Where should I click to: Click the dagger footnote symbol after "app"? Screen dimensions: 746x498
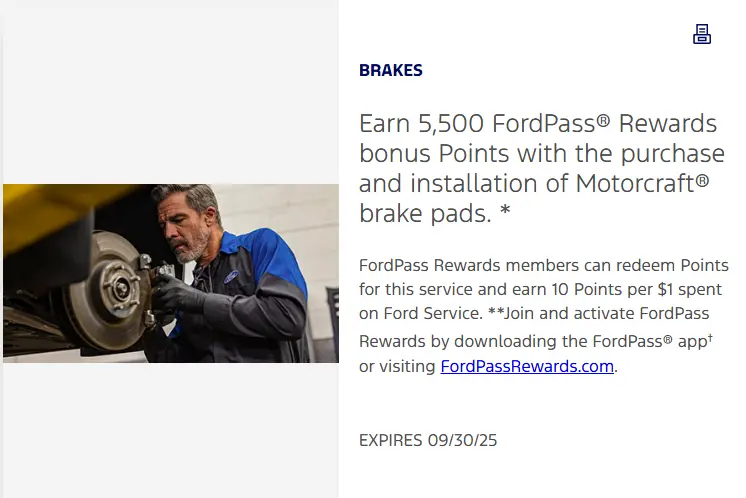click(x=710, y=337)
